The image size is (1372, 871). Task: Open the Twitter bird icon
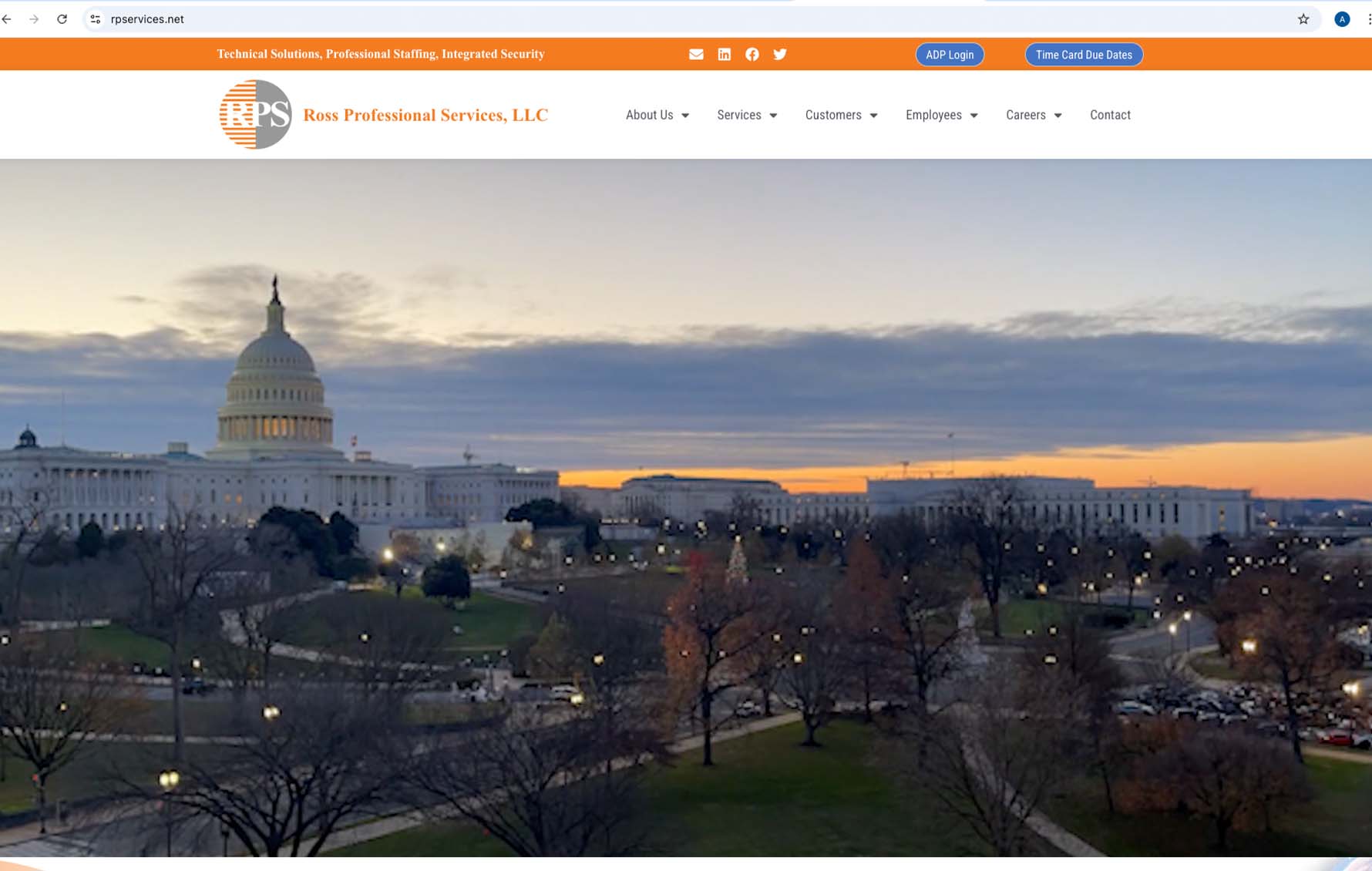pos(780,54)
